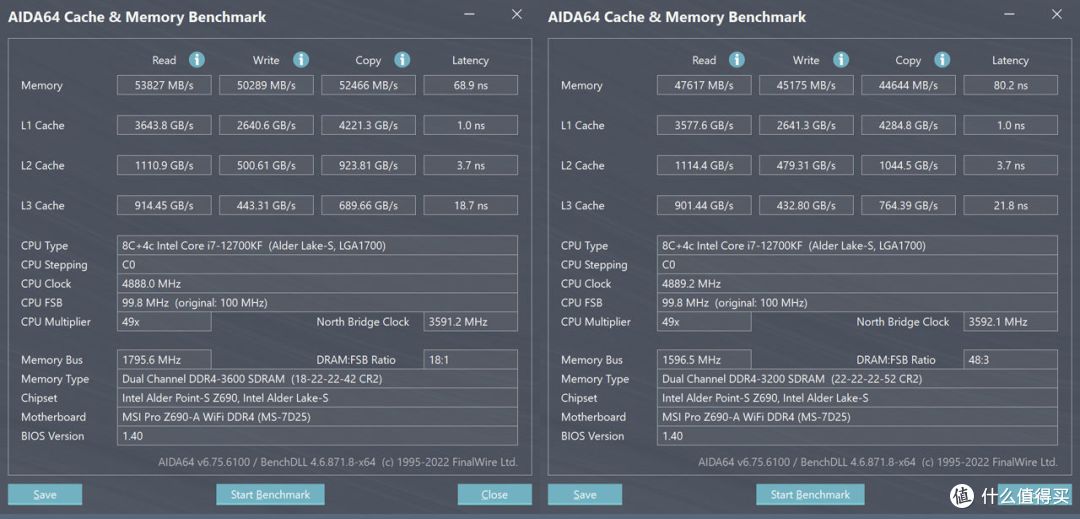Minimize the left AIDA64 window
The height and width of the screenshot is (519, 1080).
pyautogui.click(x=469, y=14)
